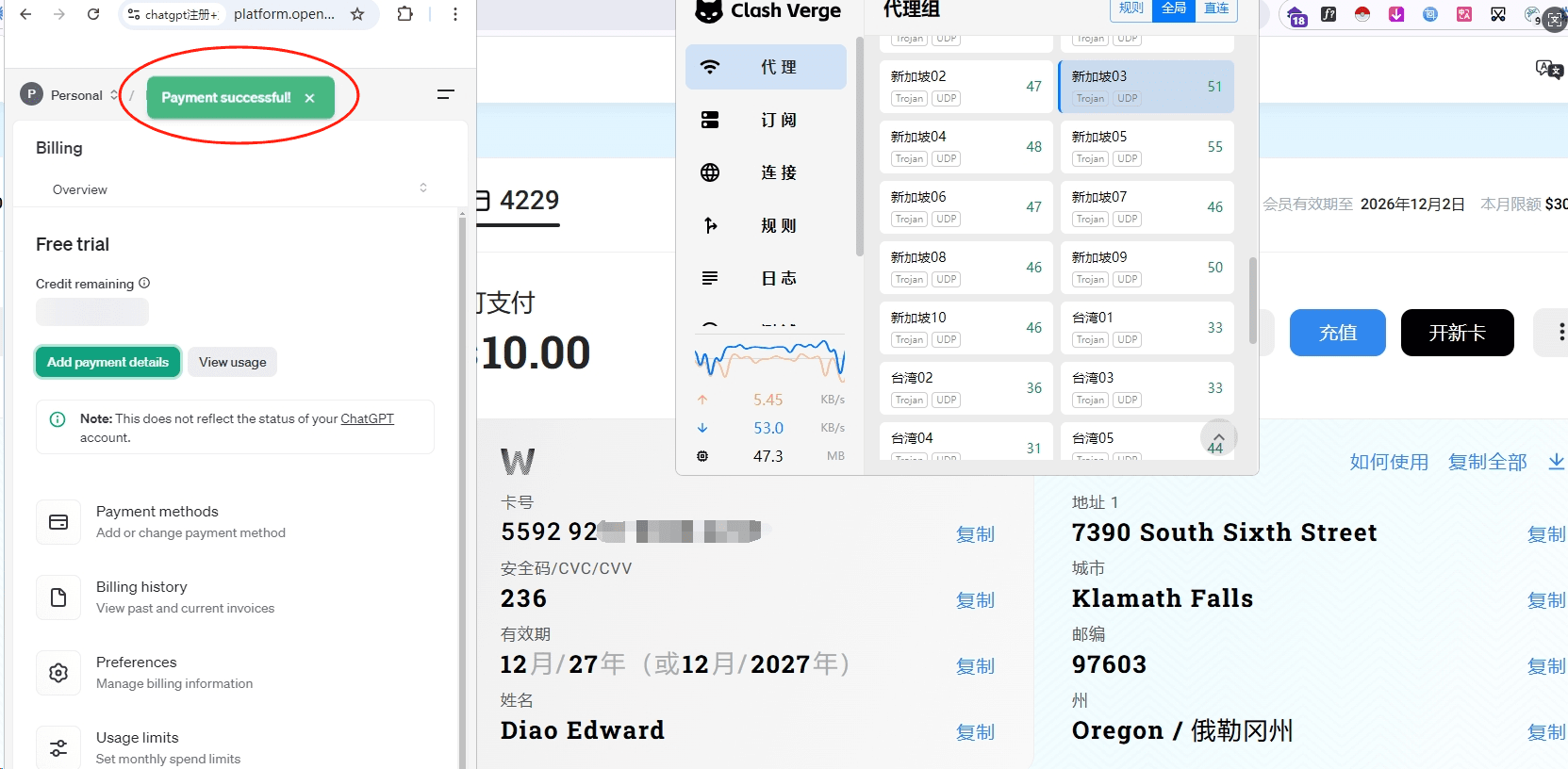Select the 新加坡05 proxy node
Image resolution: width=1568 pixels, height=769 pixels.
tap(1147, 147)
